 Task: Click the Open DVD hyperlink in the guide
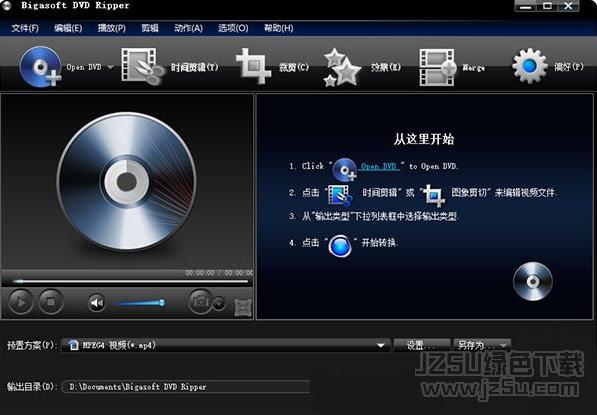[379, 166]
